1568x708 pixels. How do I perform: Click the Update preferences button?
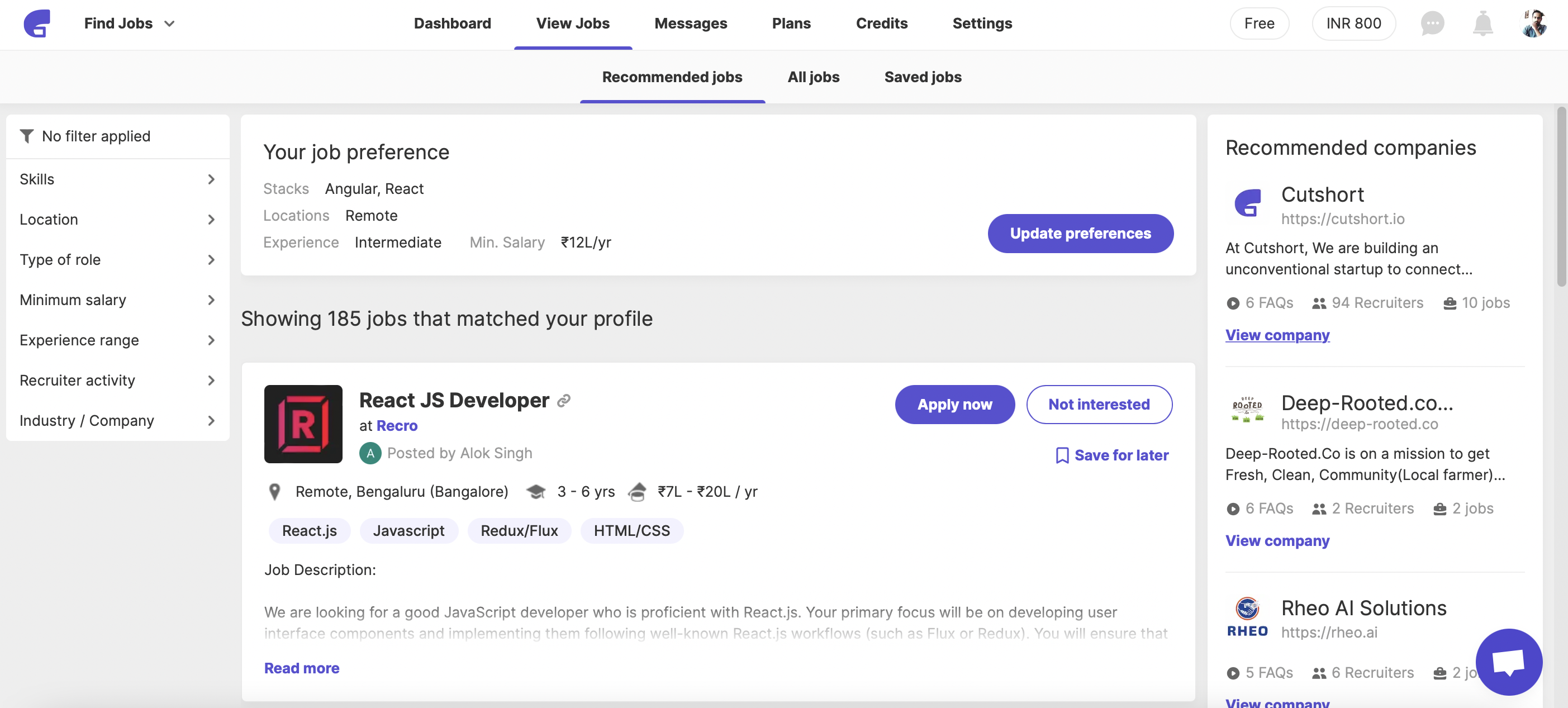(1080, 233)
